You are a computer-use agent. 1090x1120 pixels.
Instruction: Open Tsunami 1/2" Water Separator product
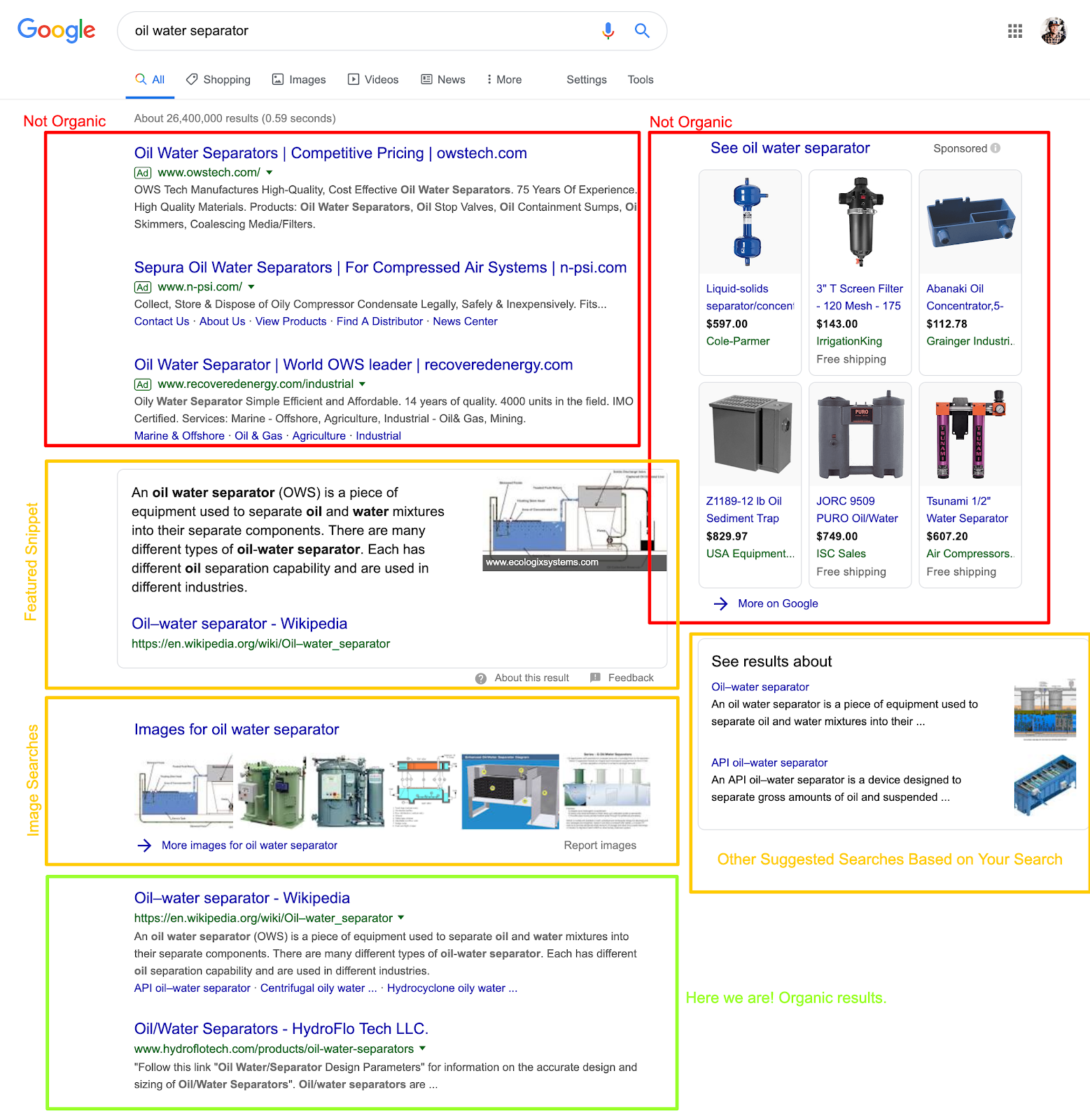click(x=970, y=485)
